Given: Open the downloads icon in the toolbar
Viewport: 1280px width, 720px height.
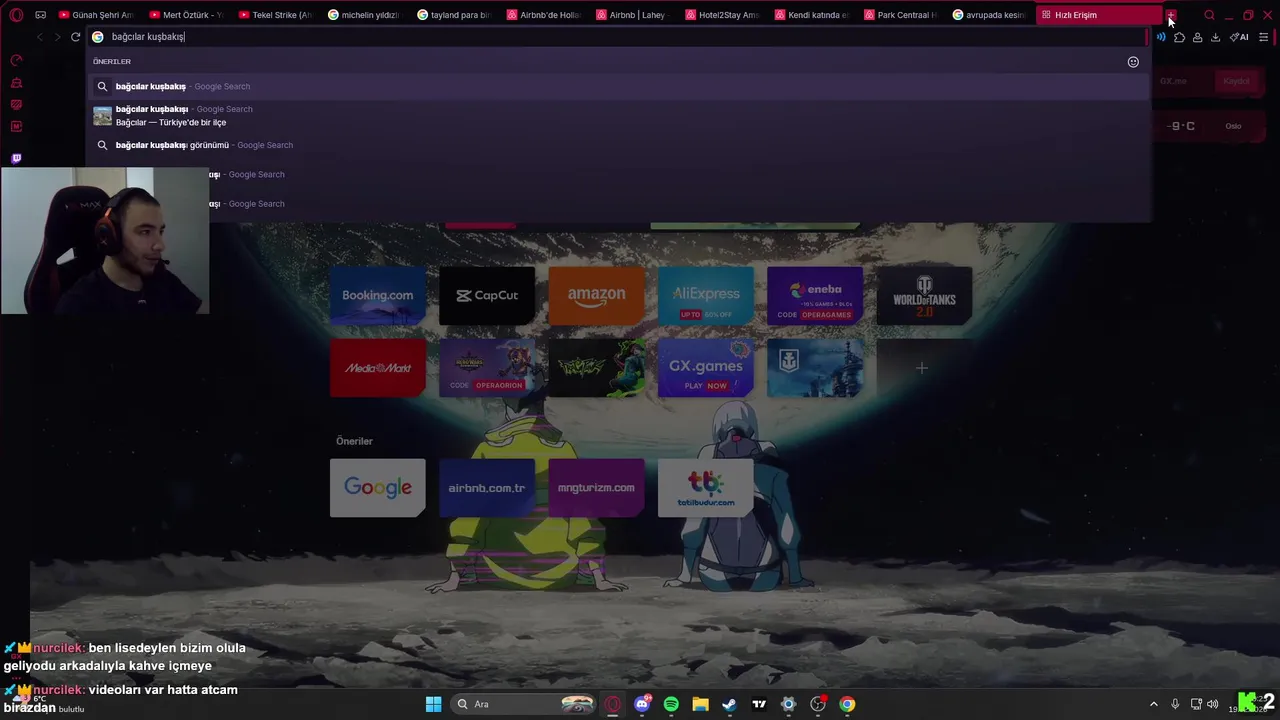Looking at the screenshot, I should 1215,37.
